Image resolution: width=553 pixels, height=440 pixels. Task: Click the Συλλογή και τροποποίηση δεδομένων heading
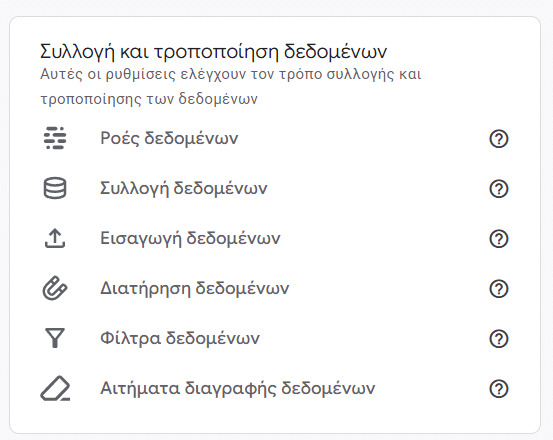[213, 52]
